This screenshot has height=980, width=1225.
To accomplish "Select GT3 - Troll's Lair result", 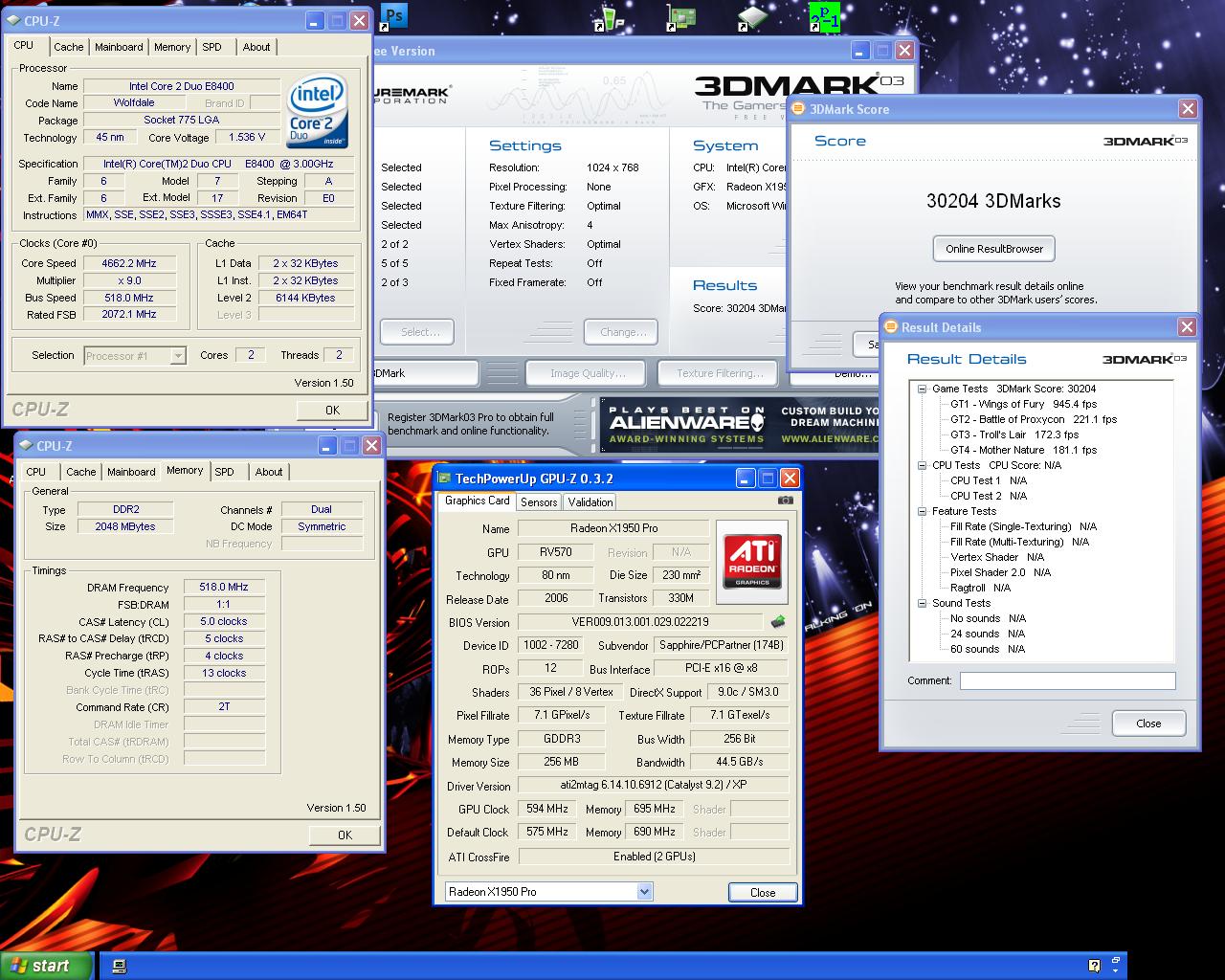I will point(1013,434).
